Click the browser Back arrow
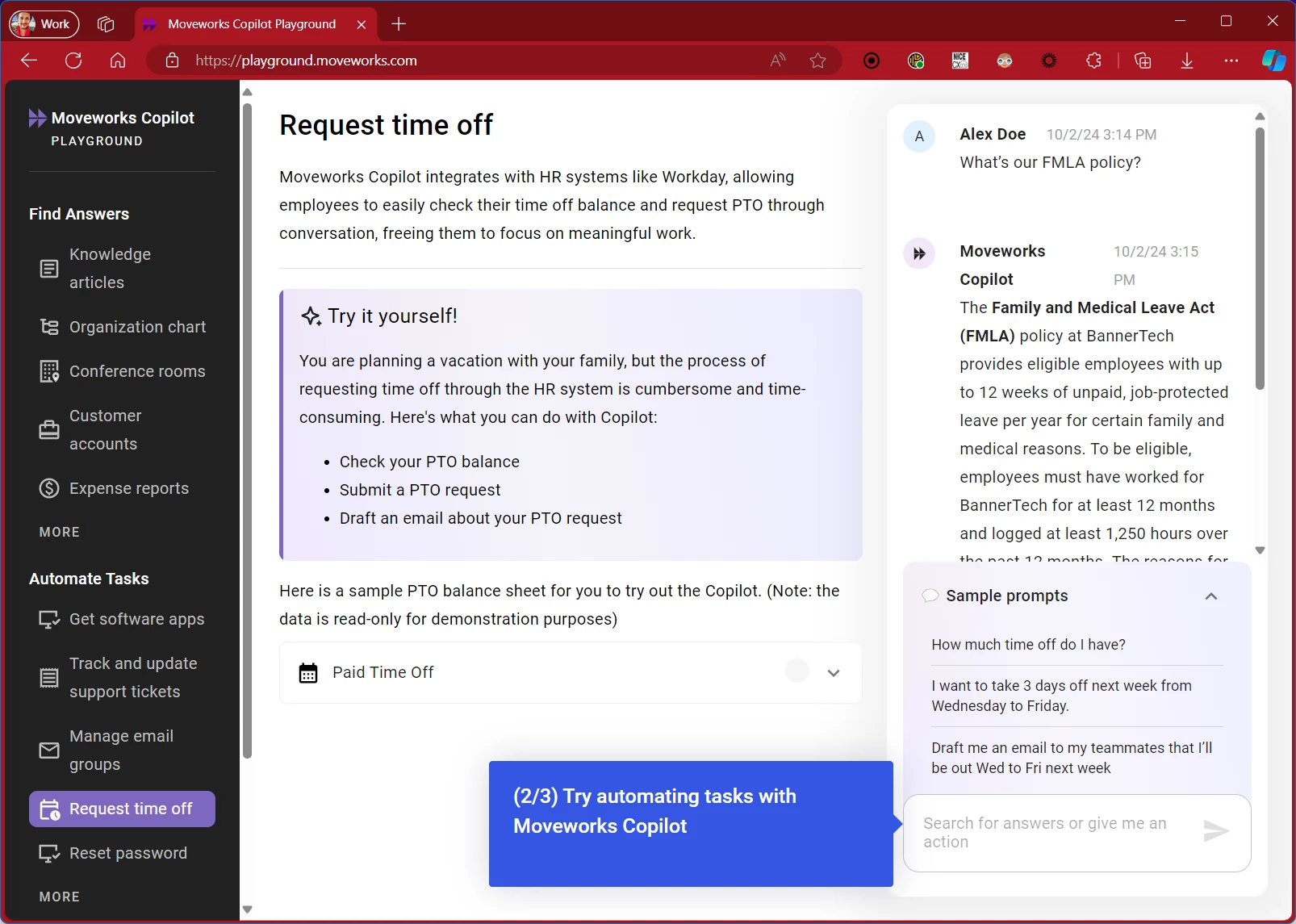1296x924 pixels. click(29, 61)
